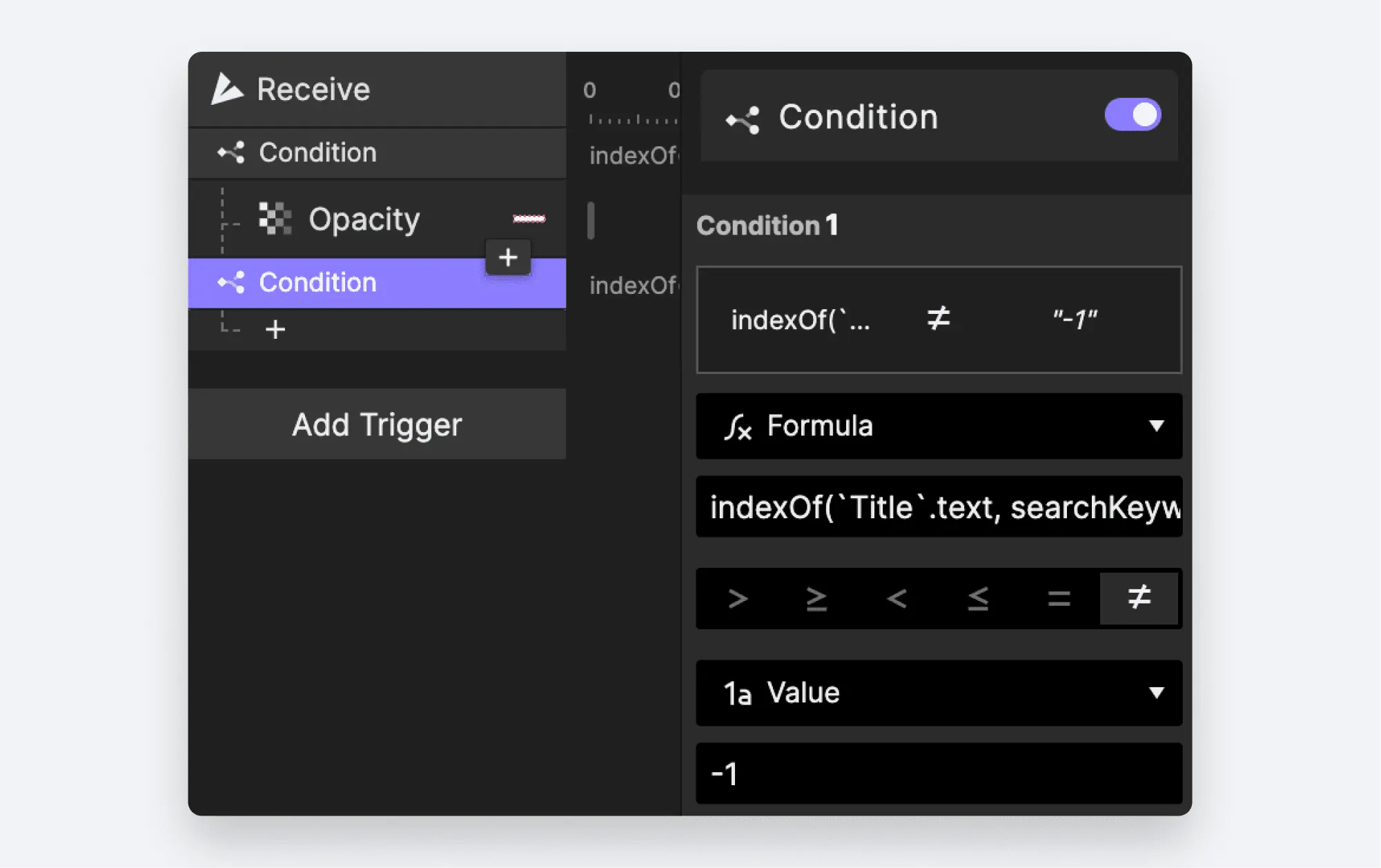Open the Value type dropdown arrow

[x=1157, y=693]
